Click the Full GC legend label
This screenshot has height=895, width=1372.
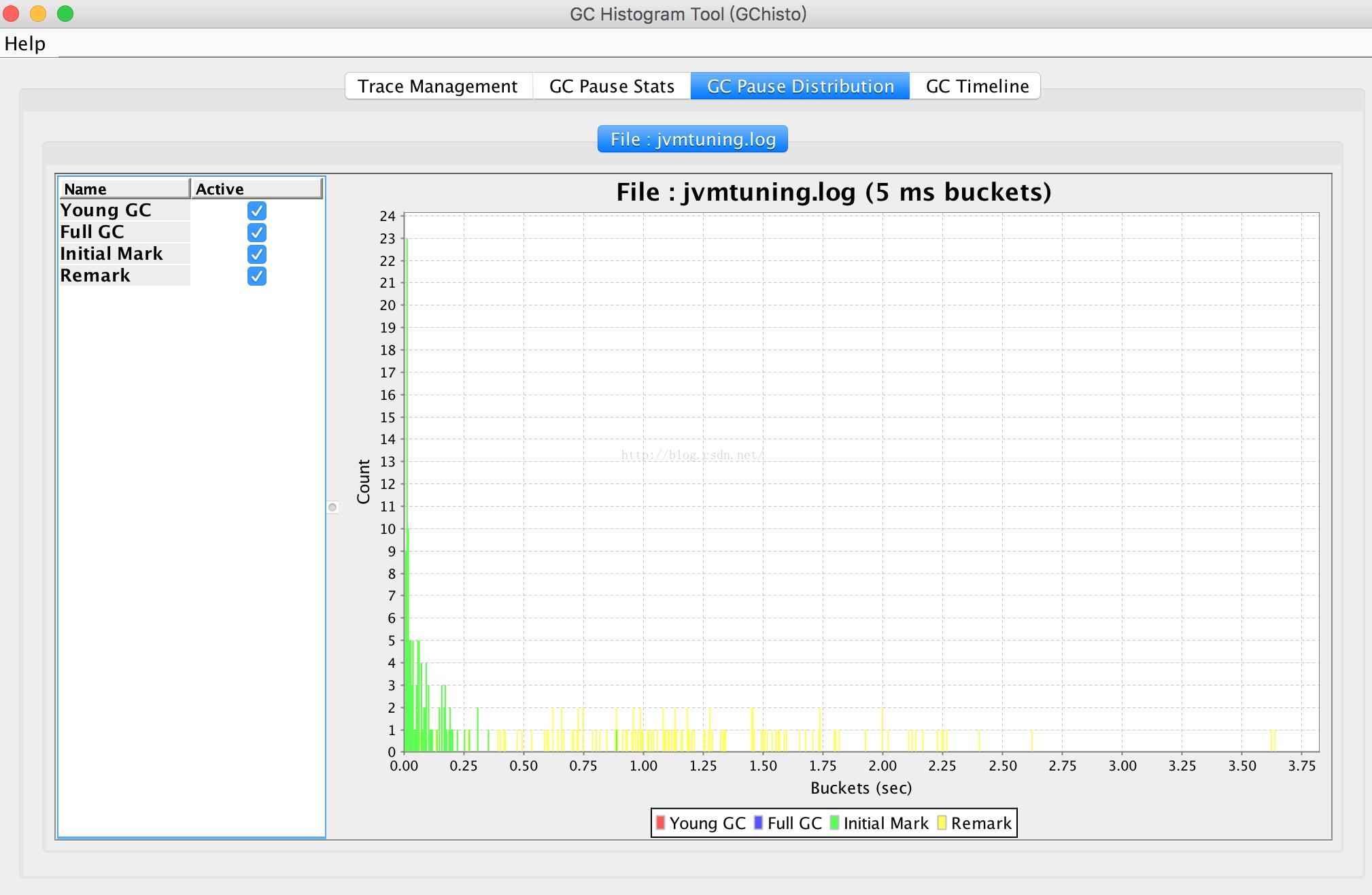pos(795,824)
